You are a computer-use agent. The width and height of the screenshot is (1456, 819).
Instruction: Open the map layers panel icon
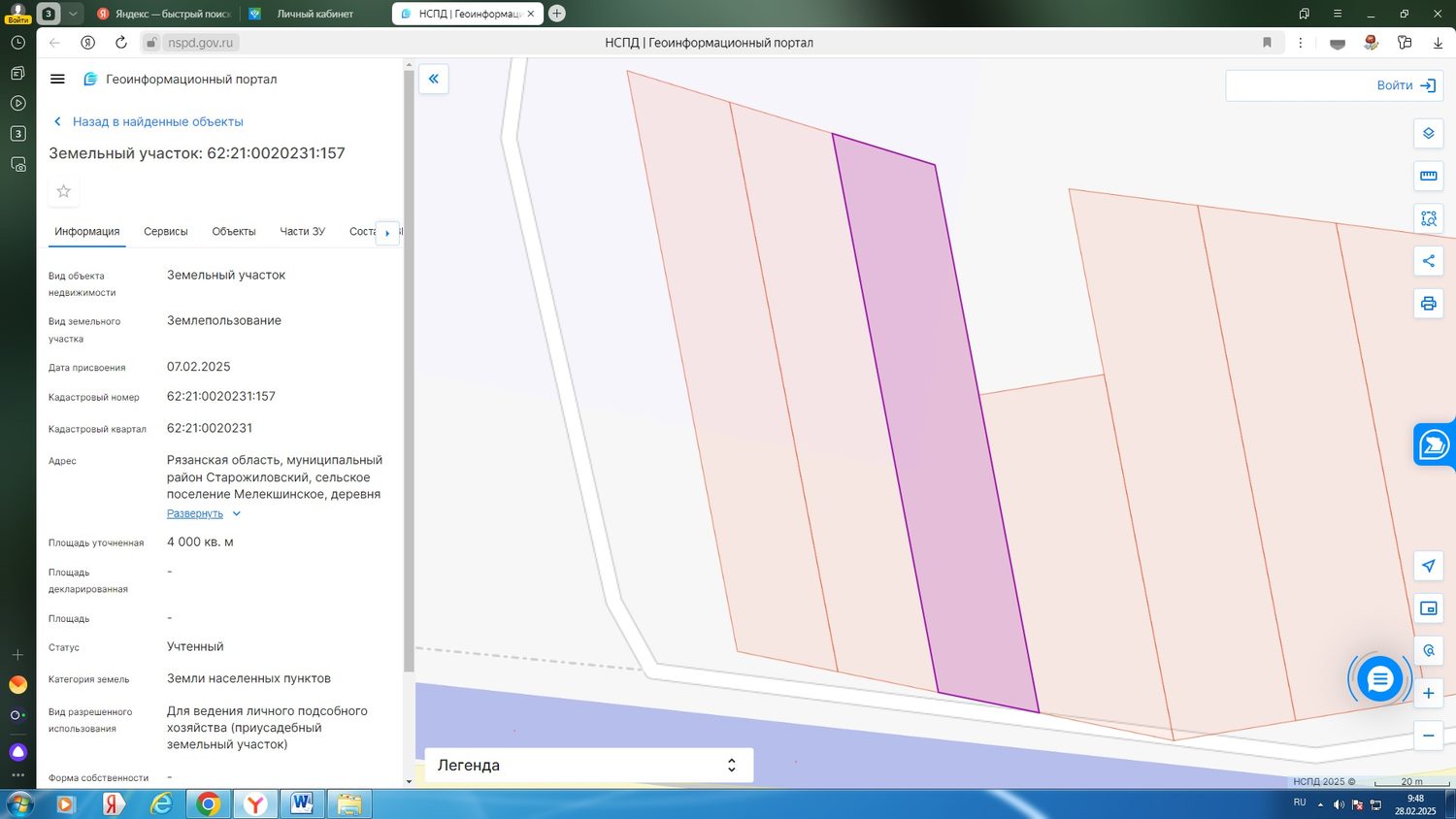1428,133
